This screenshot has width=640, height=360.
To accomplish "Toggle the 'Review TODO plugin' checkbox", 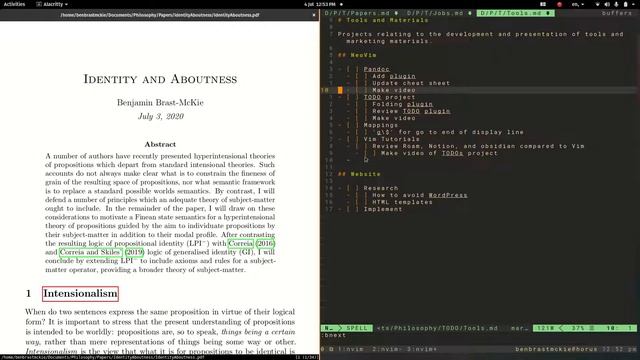I will [x=361, y=111].
